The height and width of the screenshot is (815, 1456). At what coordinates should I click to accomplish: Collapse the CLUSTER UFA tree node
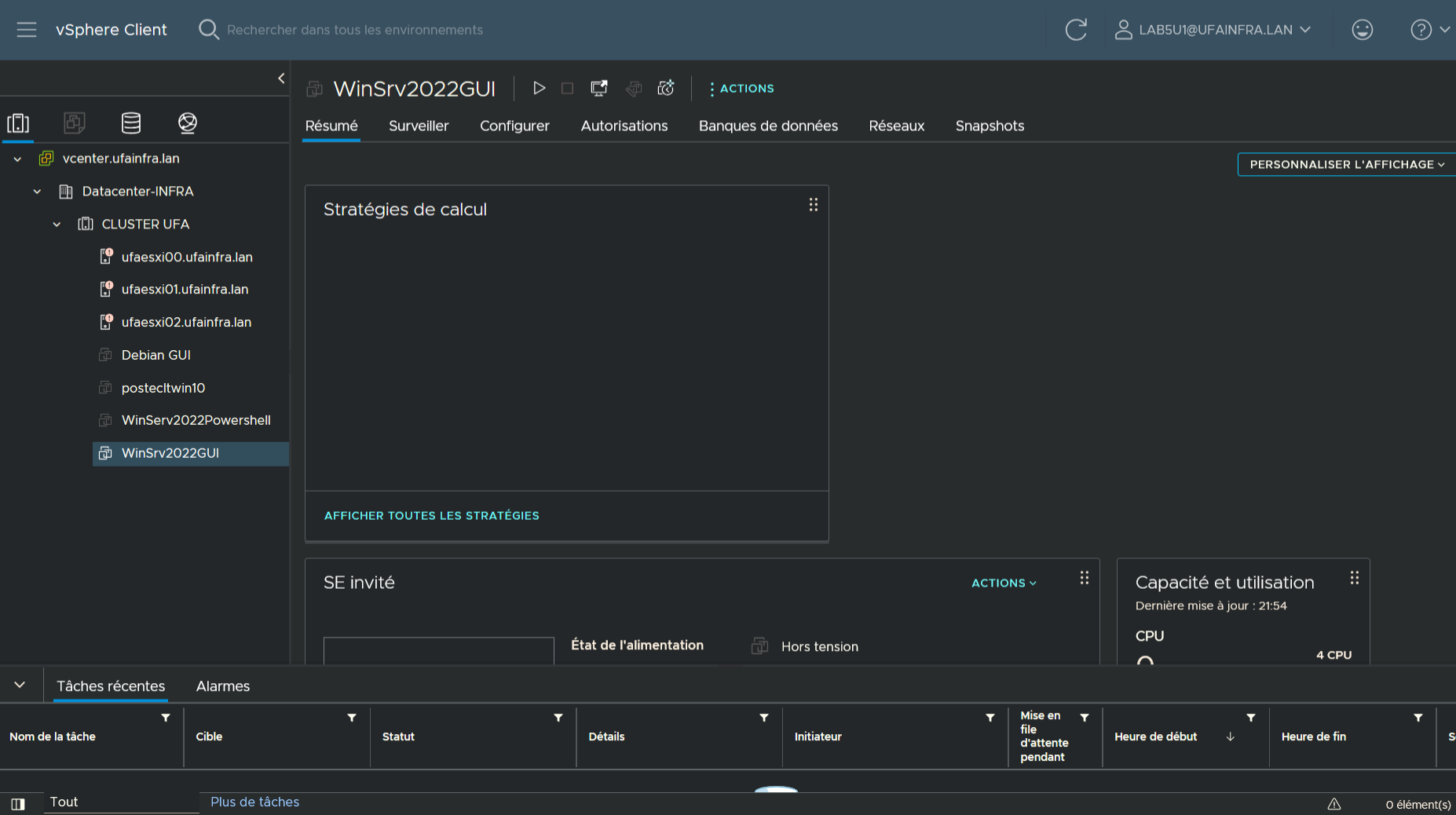point(57,225)
